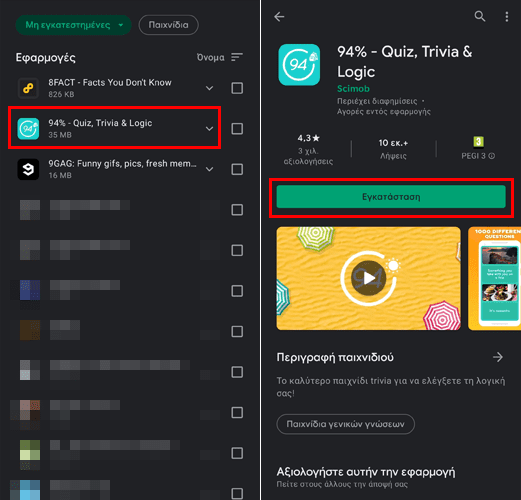The height and width of the screenshot is (500, 521).
Task: Expand the 94% Quiz row chevron
Action: point(209,129)
